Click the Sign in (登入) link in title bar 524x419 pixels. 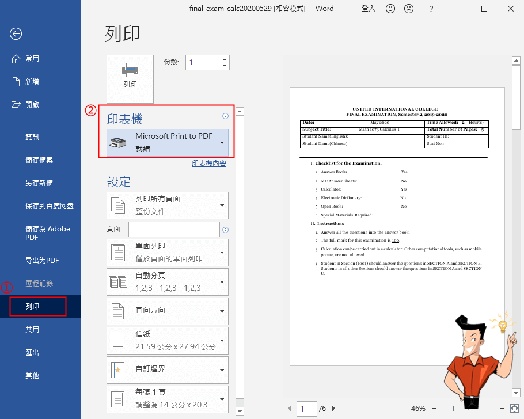(x=368, y=9)
